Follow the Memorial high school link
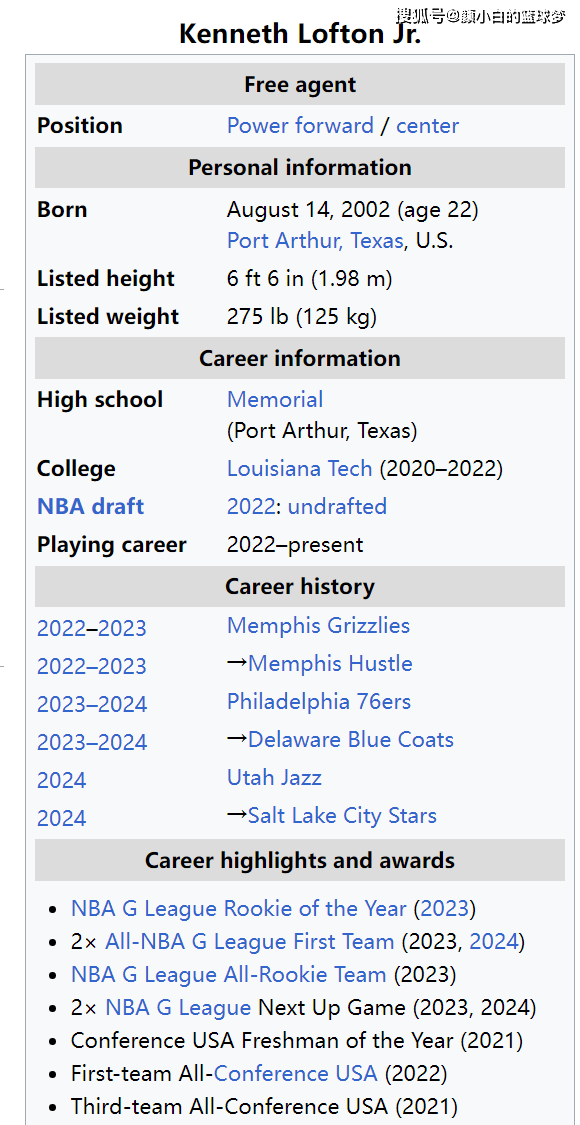Screen dimensions: 580x1125 click(x=275, y=399)
